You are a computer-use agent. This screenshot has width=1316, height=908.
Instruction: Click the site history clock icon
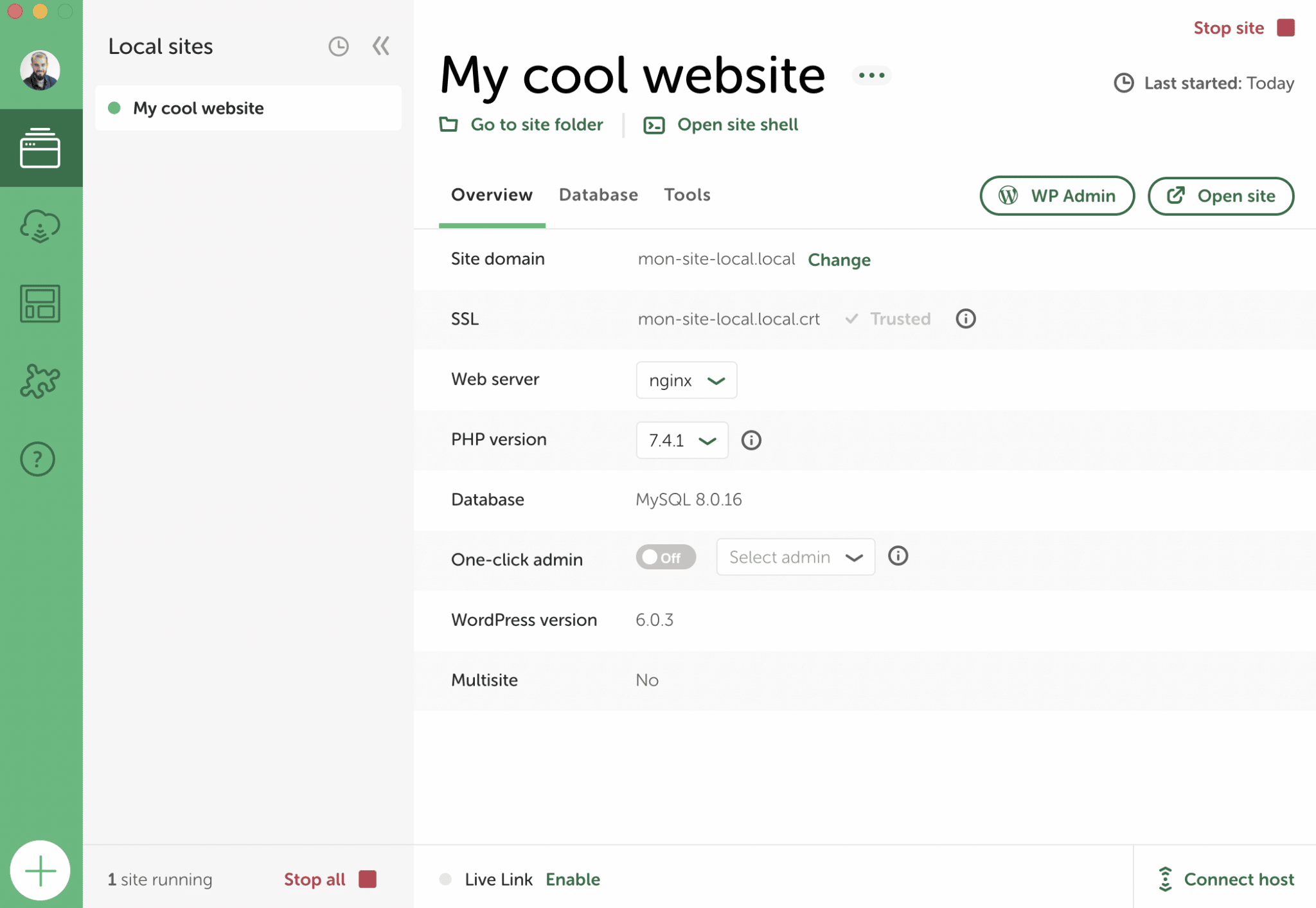pos(339,46)
